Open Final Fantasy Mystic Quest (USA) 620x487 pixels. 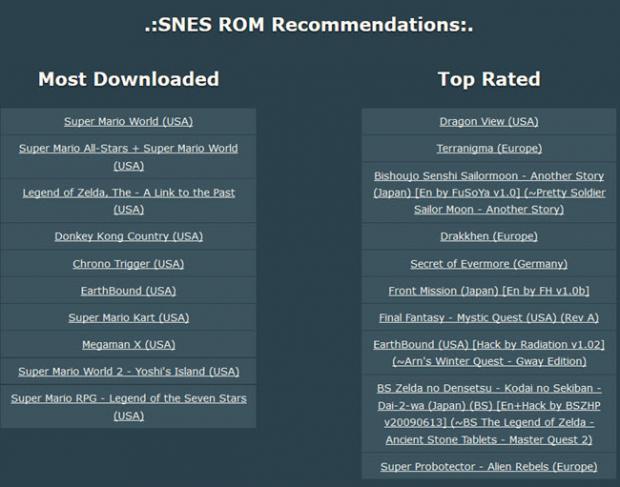pos(489,318)
